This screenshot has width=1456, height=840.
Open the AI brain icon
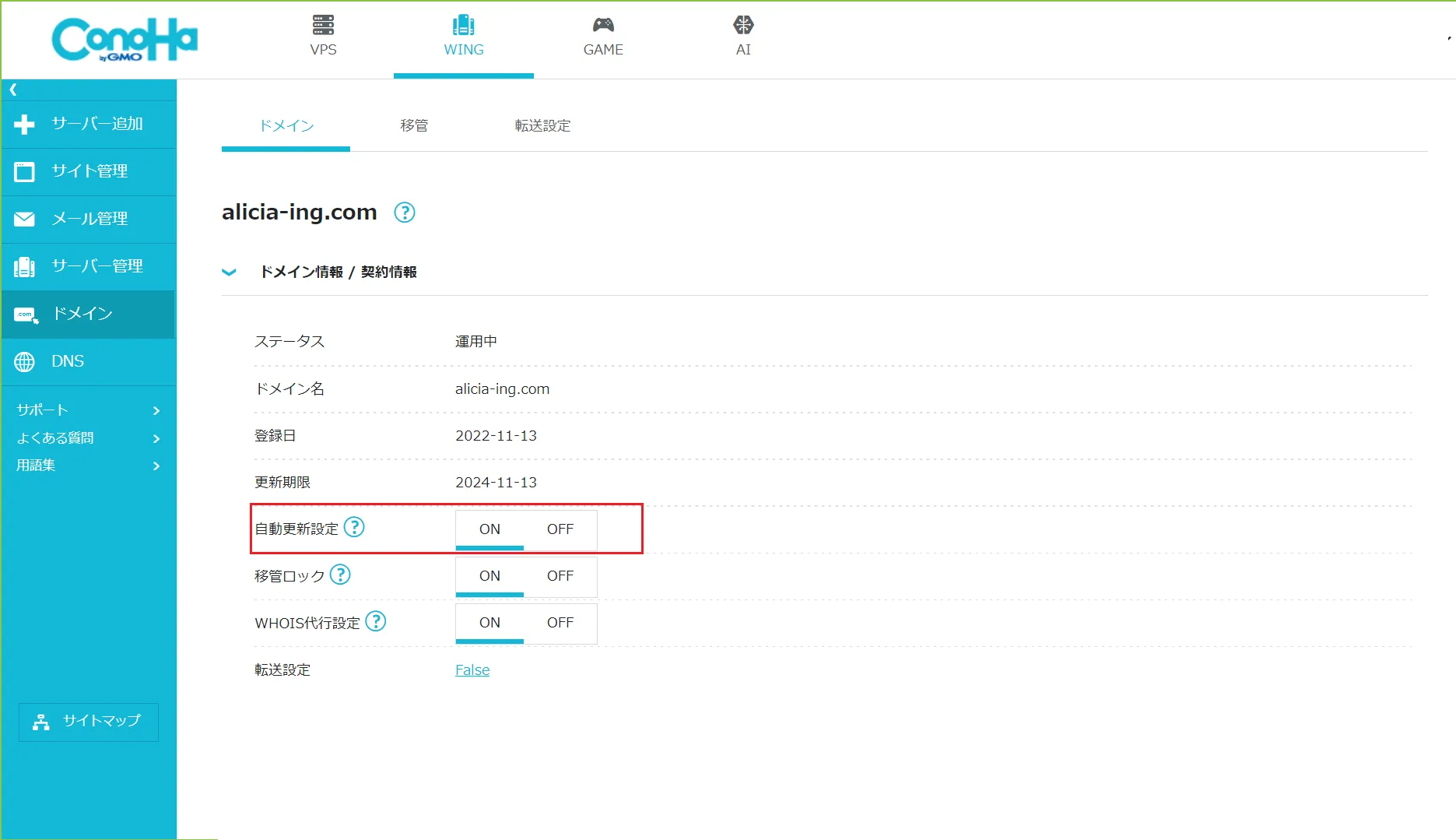[x=743, y=25]
